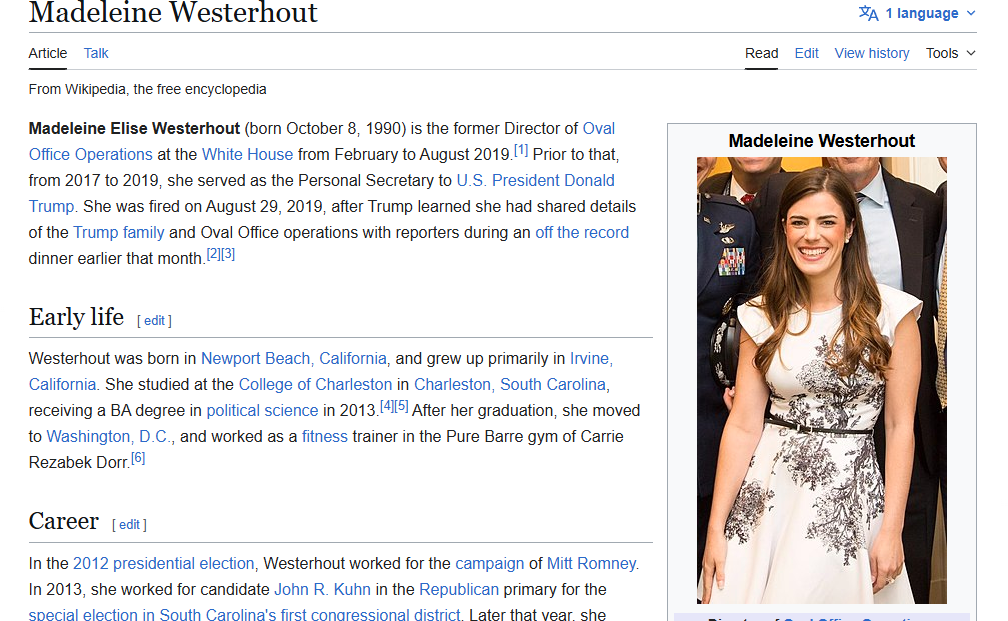Image resolution: width=1008 pixels, height=621 pixels.
Task: Click the language translation icon
Action: pos(868,14)
